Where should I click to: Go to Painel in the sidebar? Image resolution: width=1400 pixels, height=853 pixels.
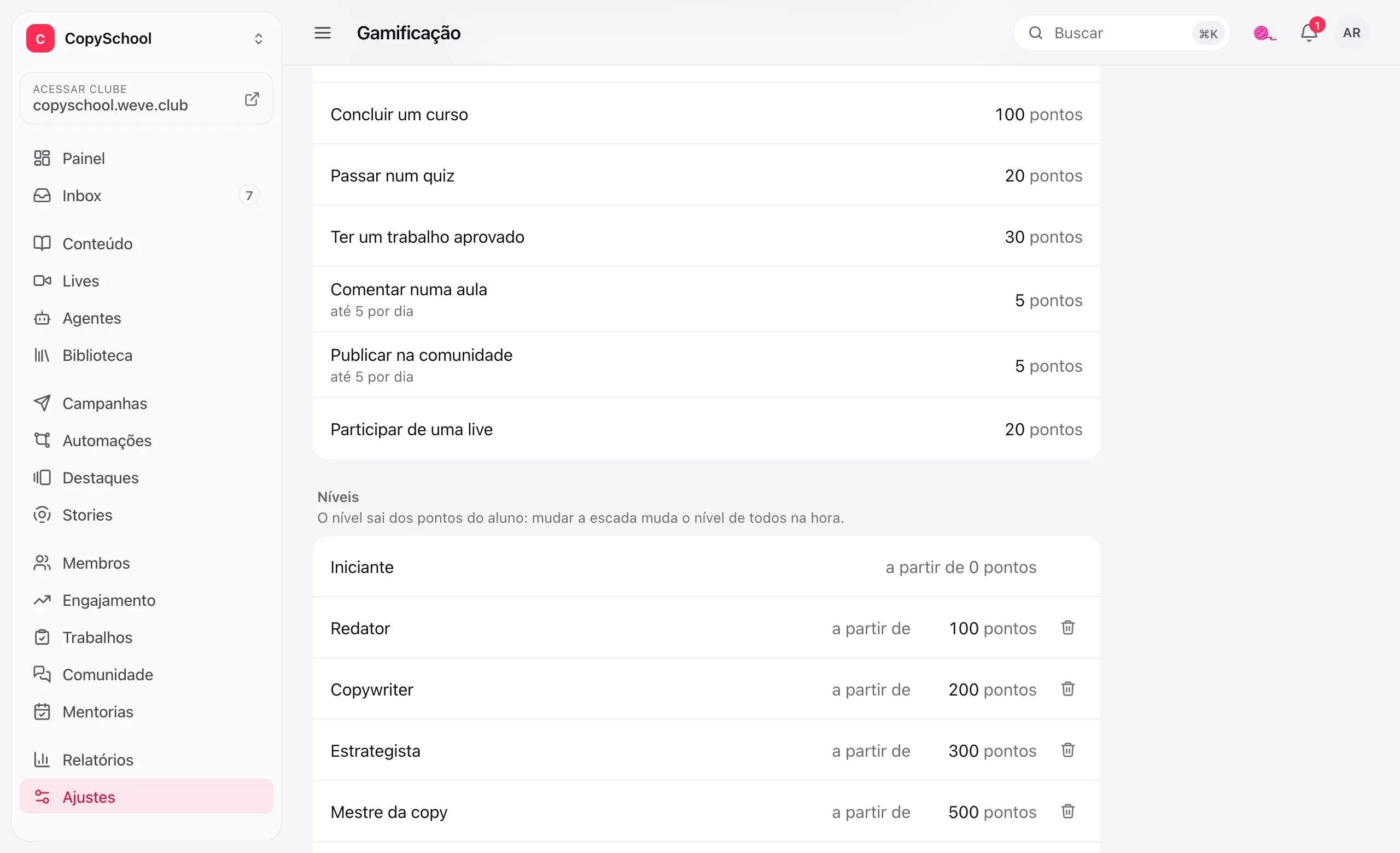click(146, 159)
